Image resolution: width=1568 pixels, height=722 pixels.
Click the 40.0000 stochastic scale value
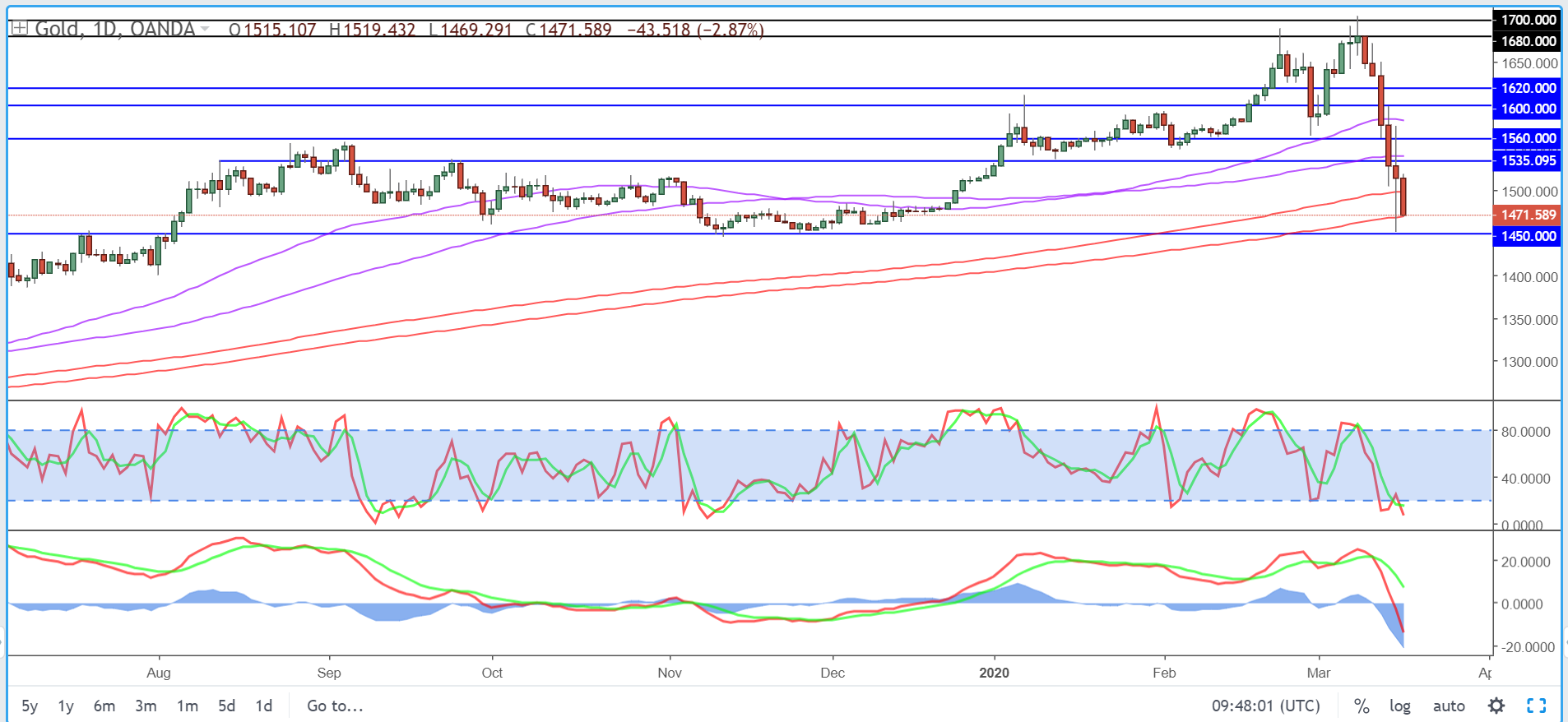1526,479
